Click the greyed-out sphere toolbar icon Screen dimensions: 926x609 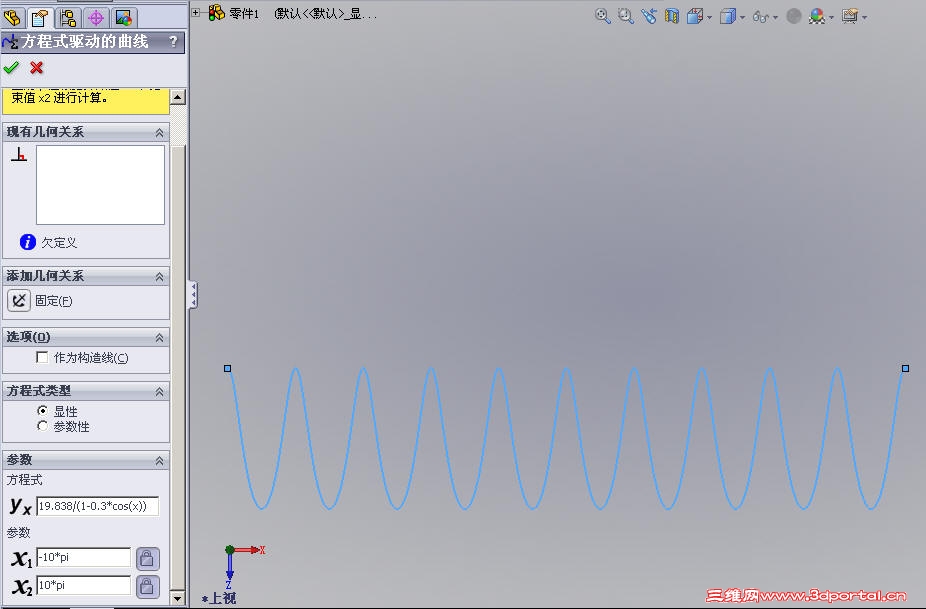[794, 16]
